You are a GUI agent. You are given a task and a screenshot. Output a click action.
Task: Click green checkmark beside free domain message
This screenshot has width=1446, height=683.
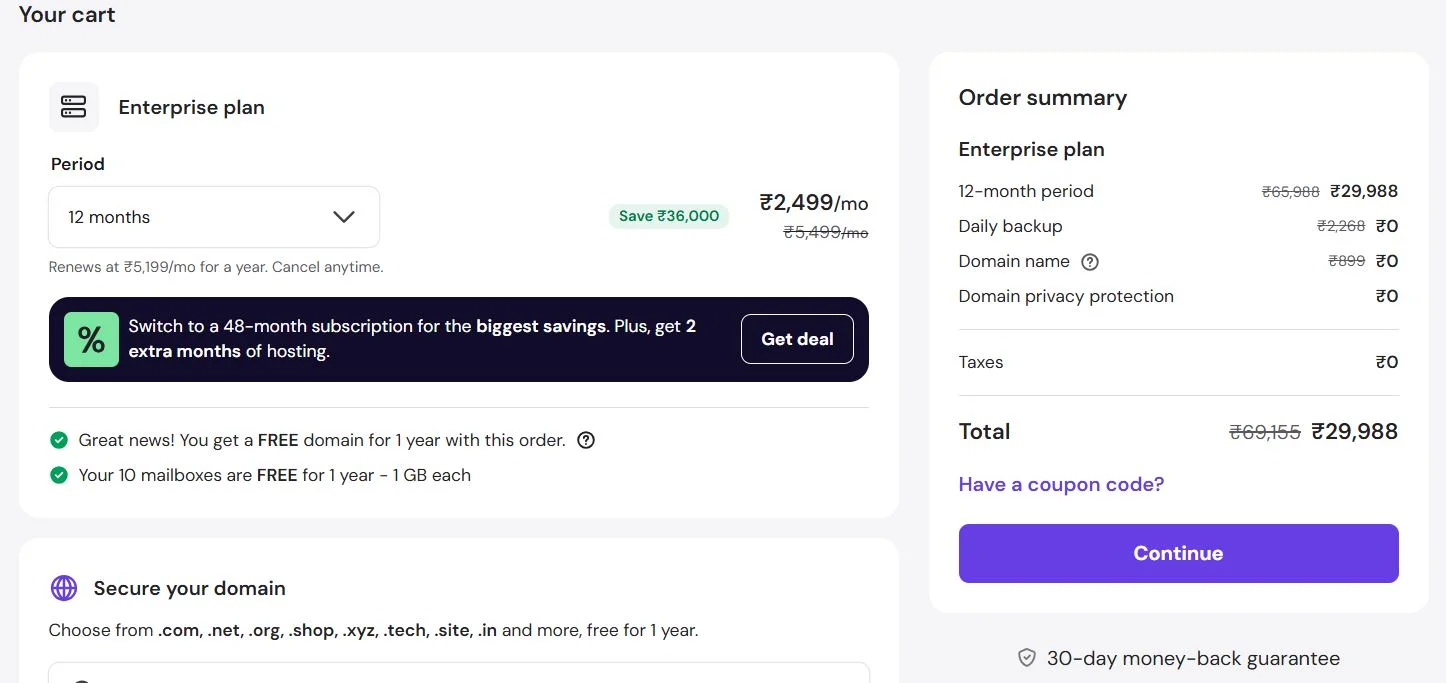point(59,440)
